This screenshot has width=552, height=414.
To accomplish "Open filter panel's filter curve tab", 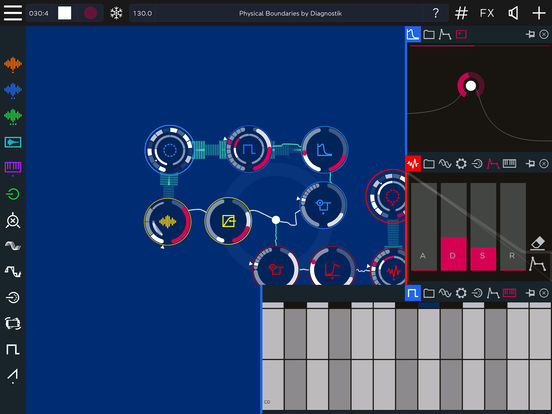I will coord(413,34).
